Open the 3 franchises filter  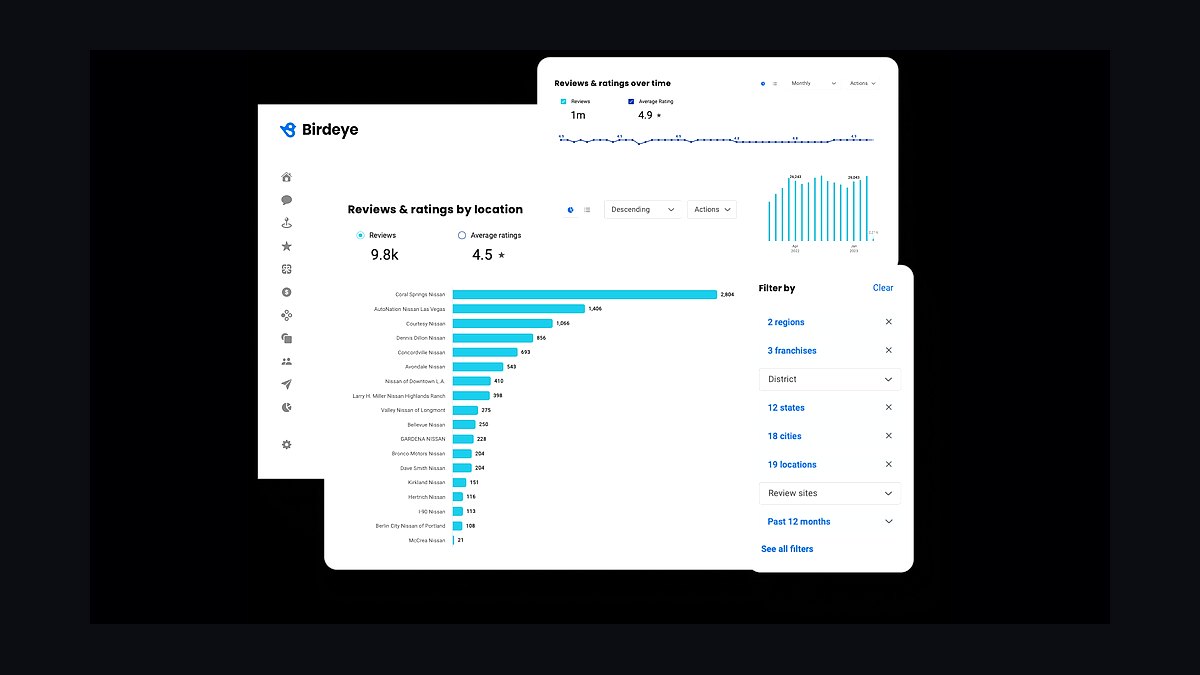tap(792, 350)
